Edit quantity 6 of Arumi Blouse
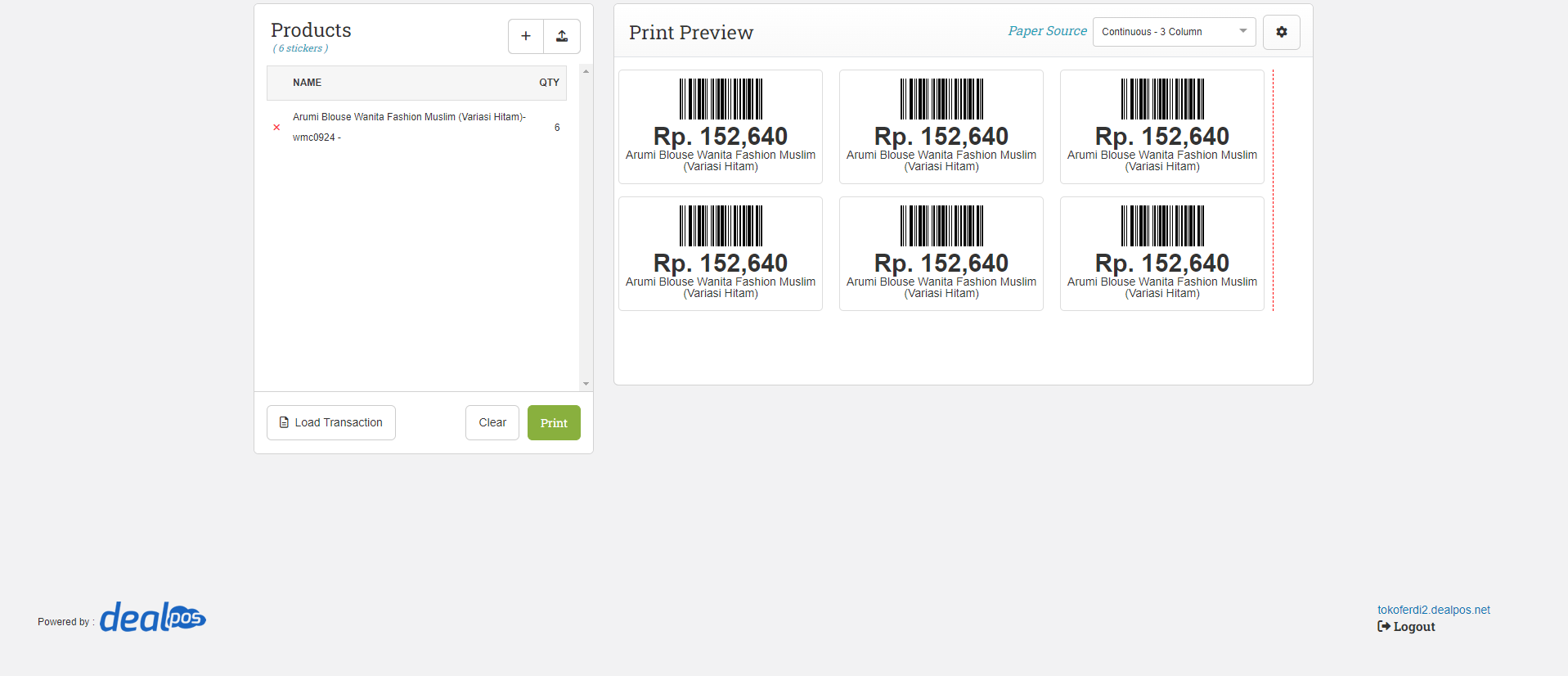 [557, 128]
